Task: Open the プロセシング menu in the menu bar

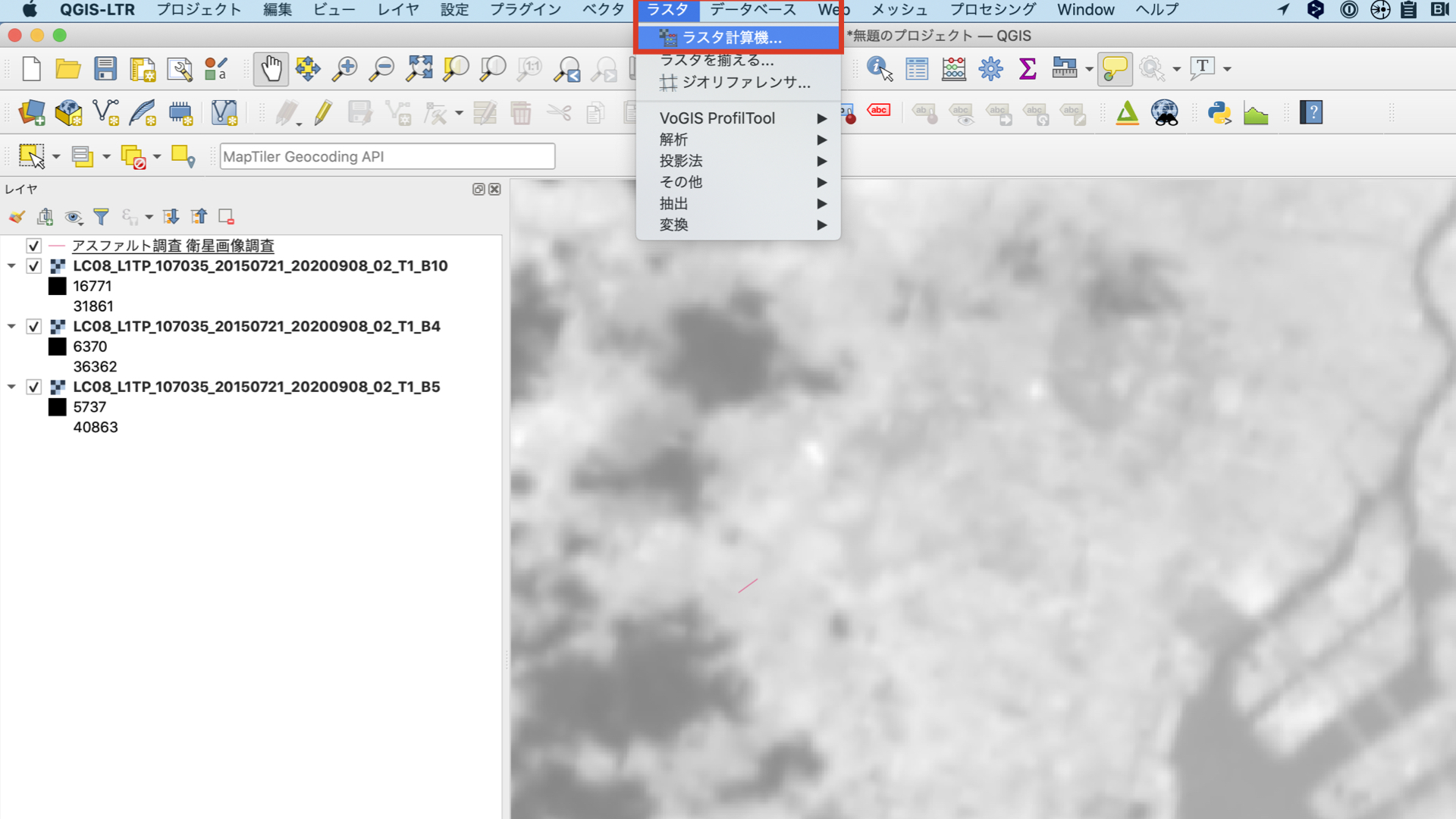Action: 993,10
